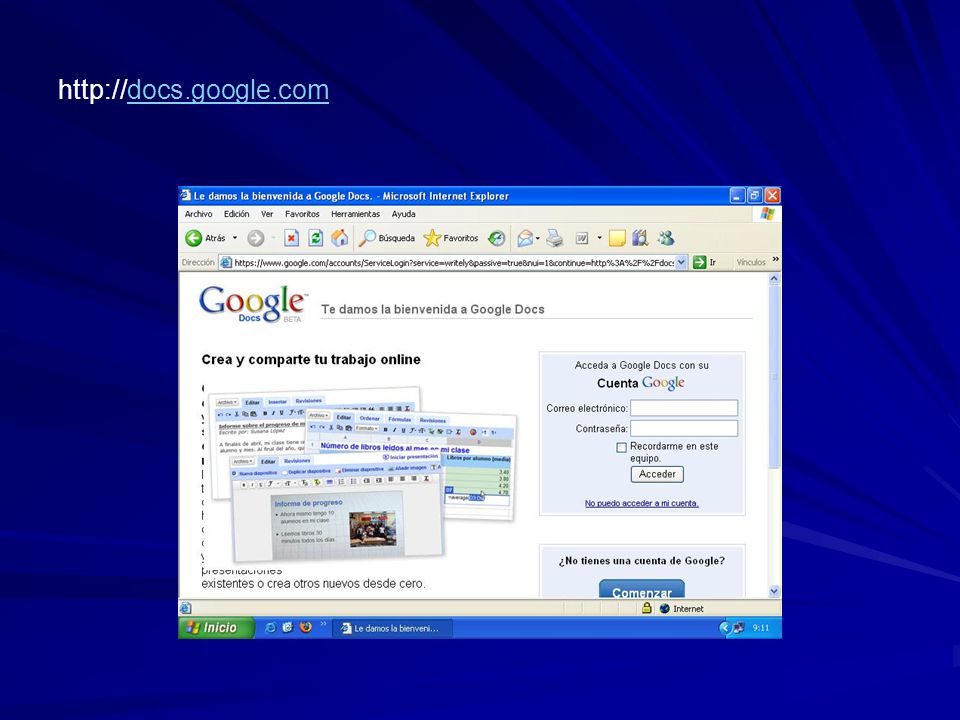Open the docs.google.com link on the slide
The image size is (960, 720).
pos(228,90)
